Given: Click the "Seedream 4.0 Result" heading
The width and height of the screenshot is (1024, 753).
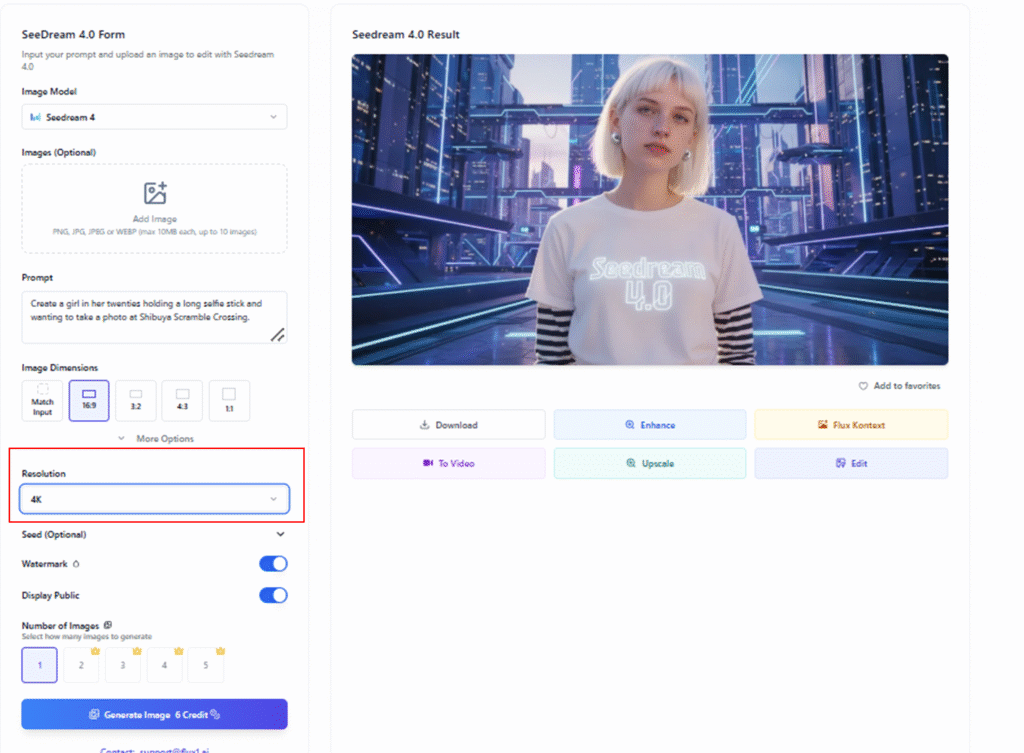Looking at the screenshot, I should click(406, 35).
